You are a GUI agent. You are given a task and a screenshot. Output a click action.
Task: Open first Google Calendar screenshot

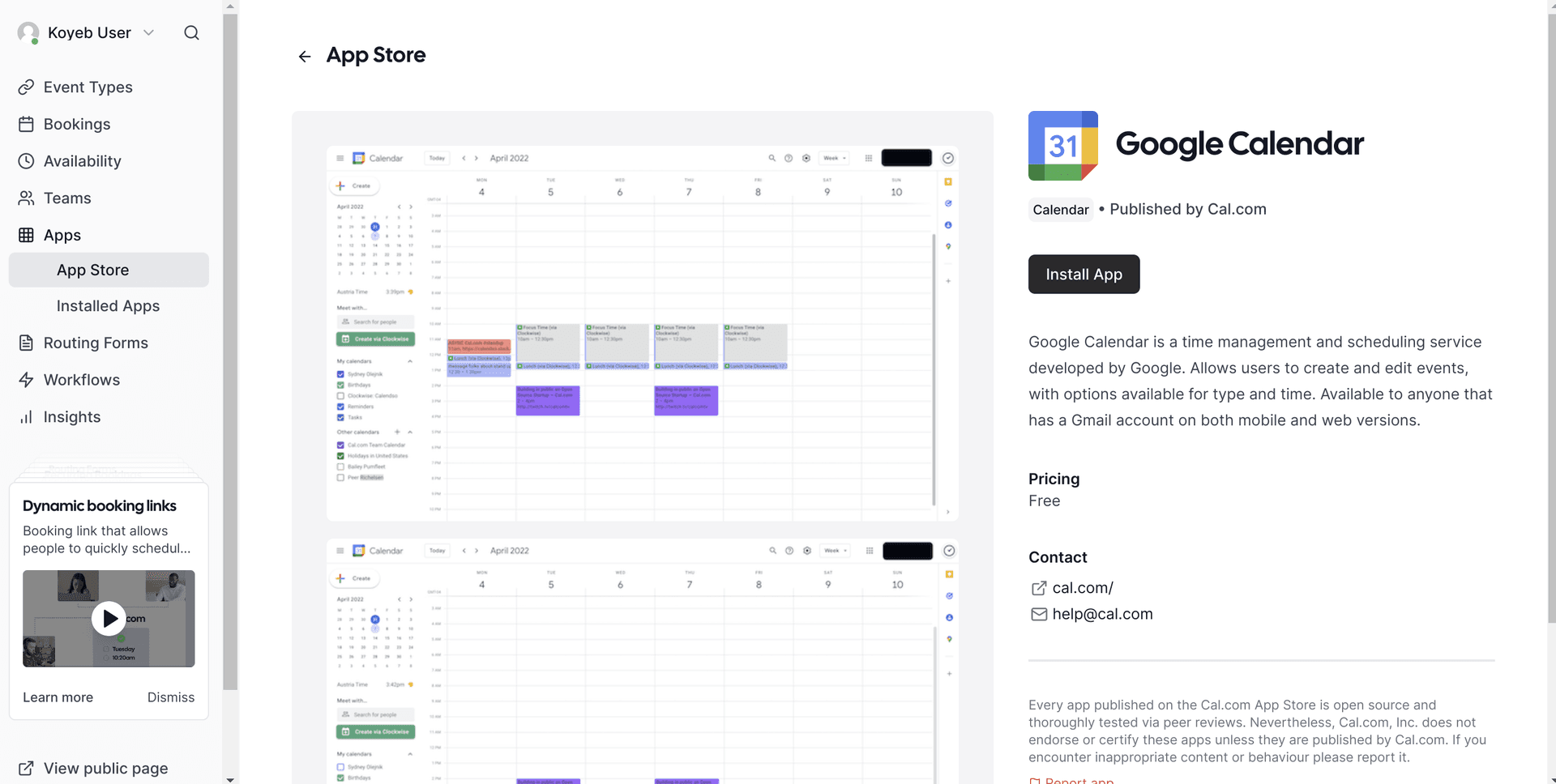(643, 333)
